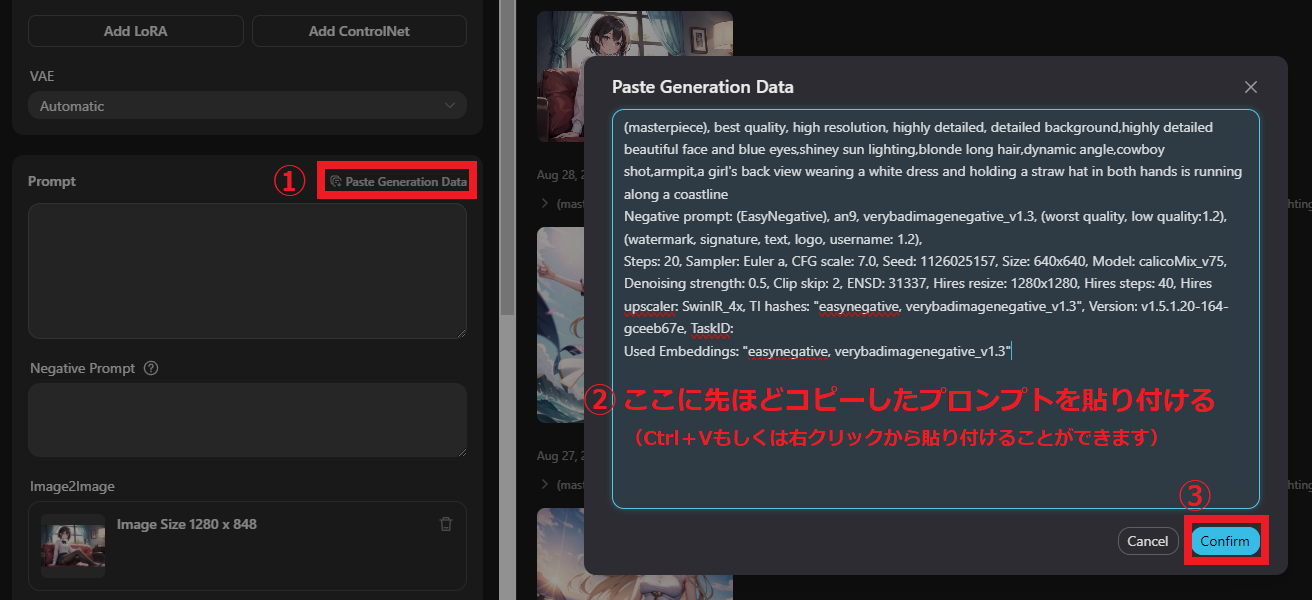The height and width of the screenshot is (600, 1312).
Task: Open the VAE Automatic dropdown
Action: (x=247, y=106)
